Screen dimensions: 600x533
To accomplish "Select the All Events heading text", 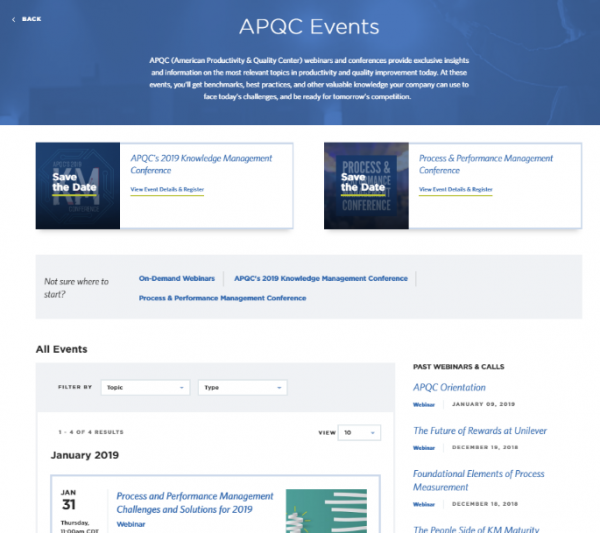I will (x=62, y=349).
